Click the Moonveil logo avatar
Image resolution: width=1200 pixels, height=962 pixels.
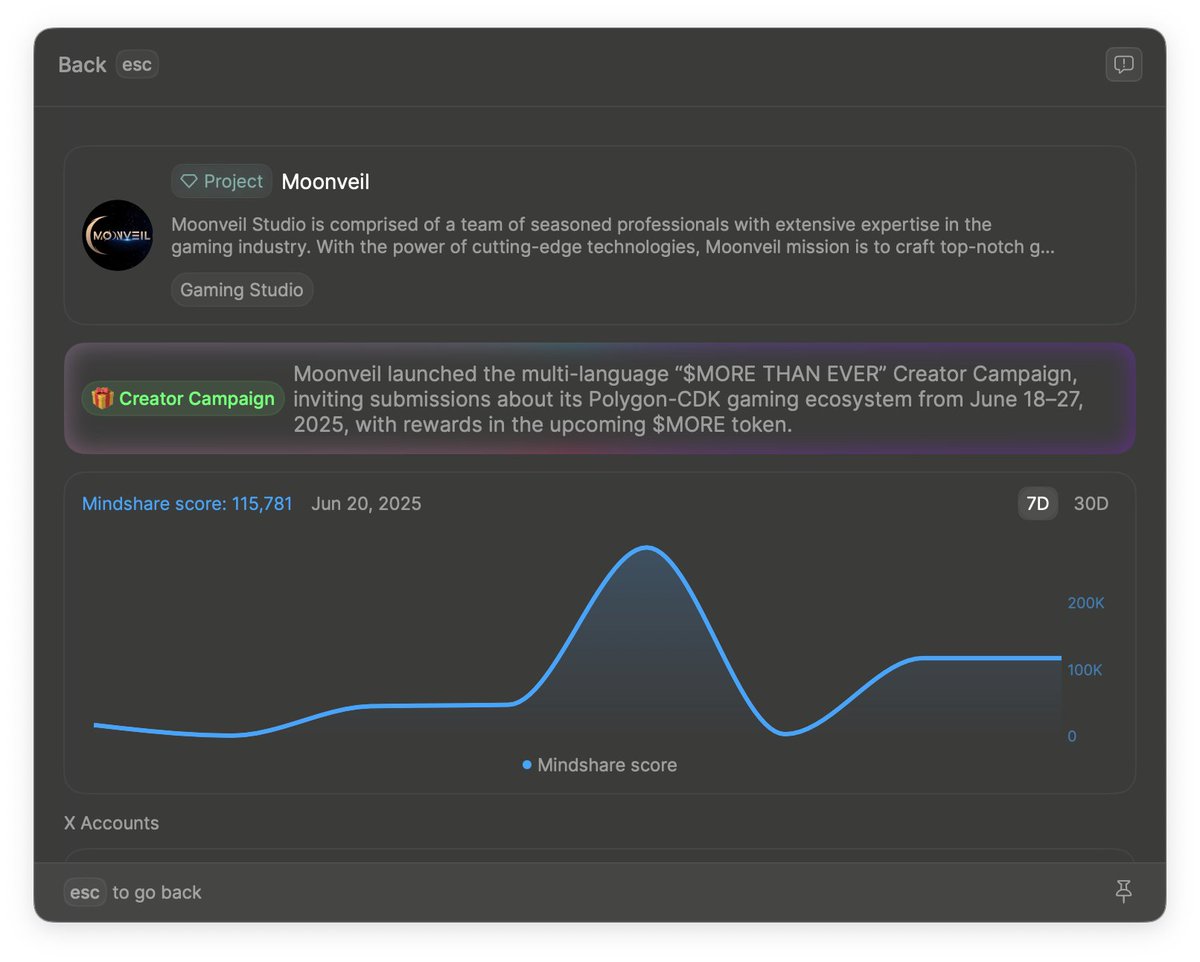tap(117, 235)
